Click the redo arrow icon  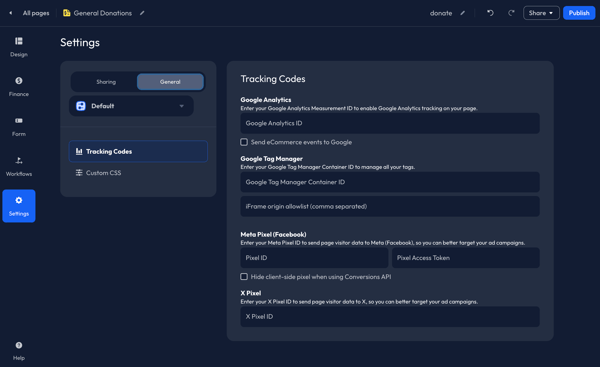(511, 13)
